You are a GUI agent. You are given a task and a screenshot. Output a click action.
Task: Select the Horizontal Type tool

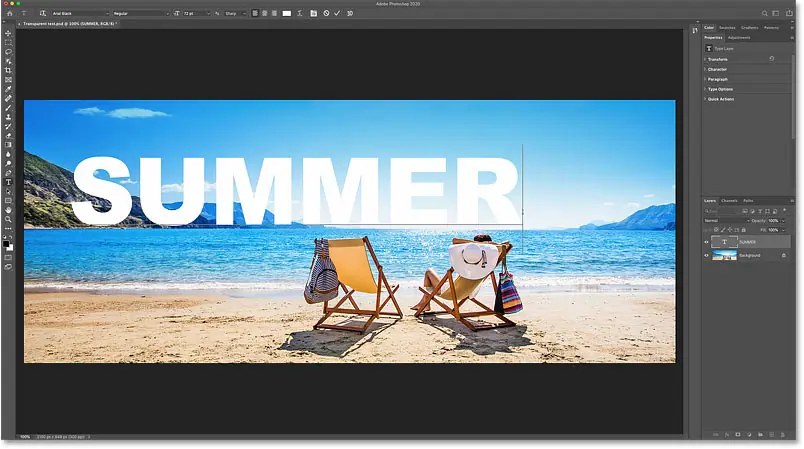(x=8, y=182)
